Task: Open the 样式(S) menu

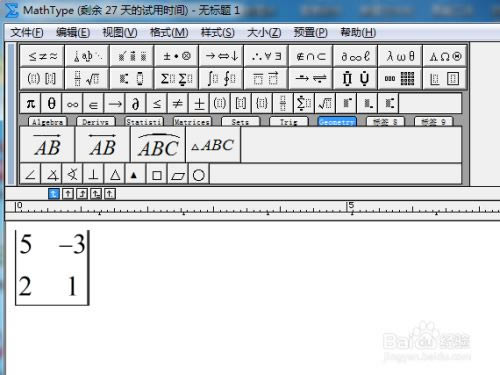Action: pos(217,32)
